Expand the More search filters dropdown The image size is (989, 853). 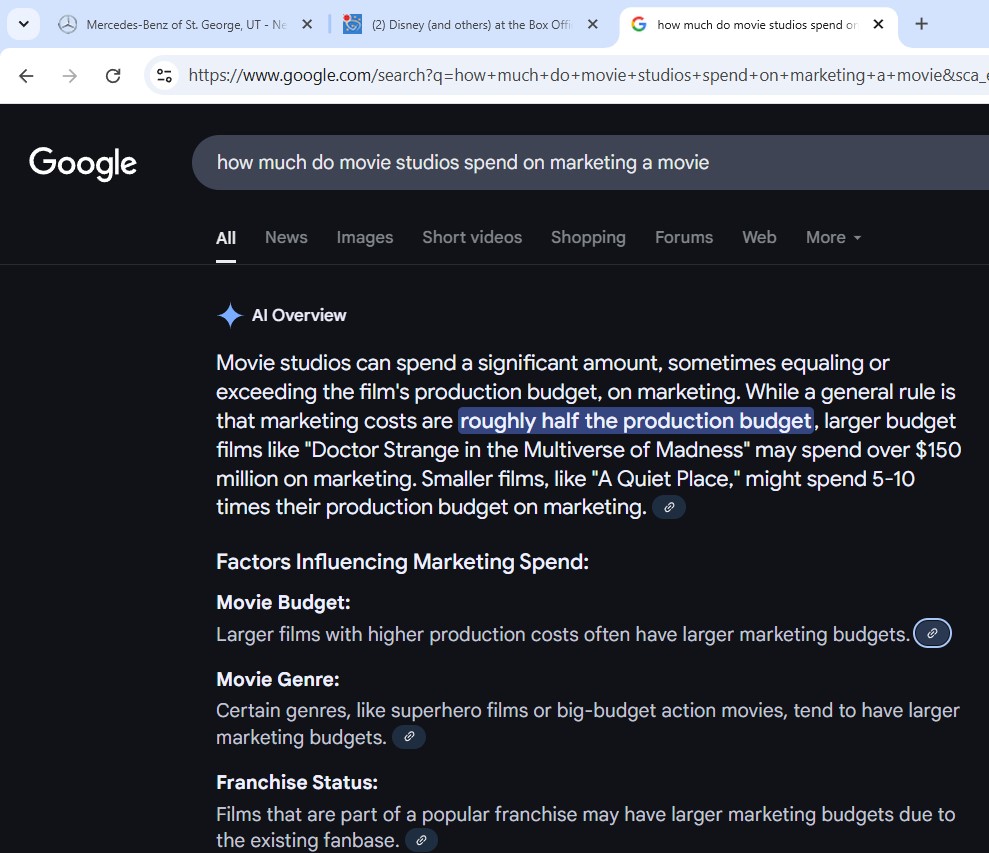click(833, 238)
